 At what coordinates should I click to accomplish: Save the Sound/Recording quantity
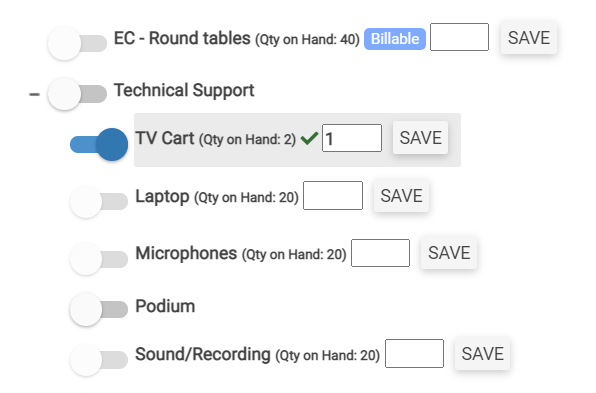click(482, 353)
